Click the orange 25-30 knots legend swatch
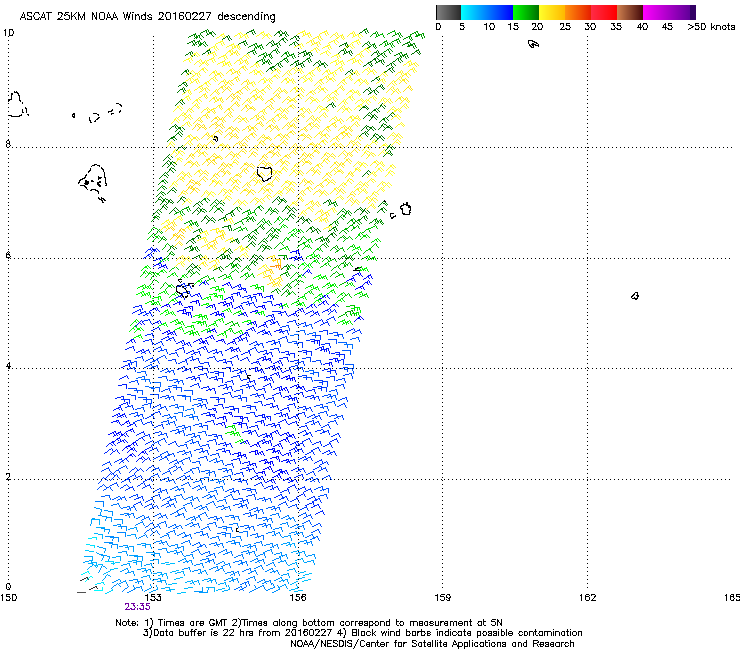 (578, 12)
